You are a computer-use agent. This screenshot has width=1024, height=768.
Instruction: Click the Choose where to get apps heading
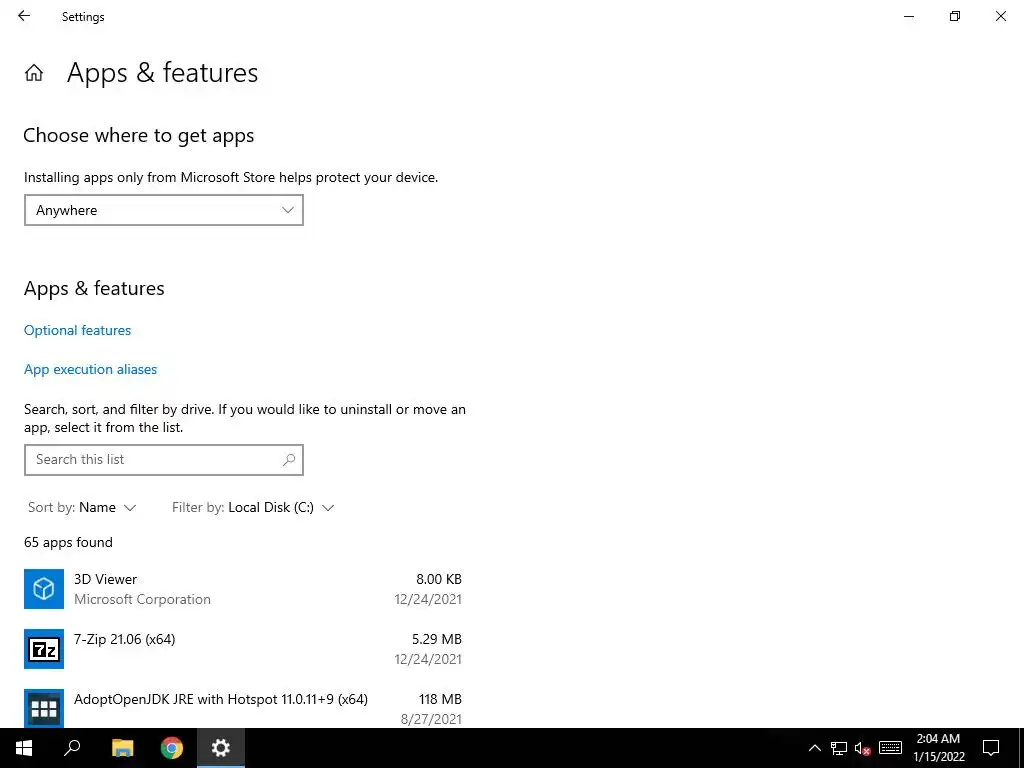(138, 136)
